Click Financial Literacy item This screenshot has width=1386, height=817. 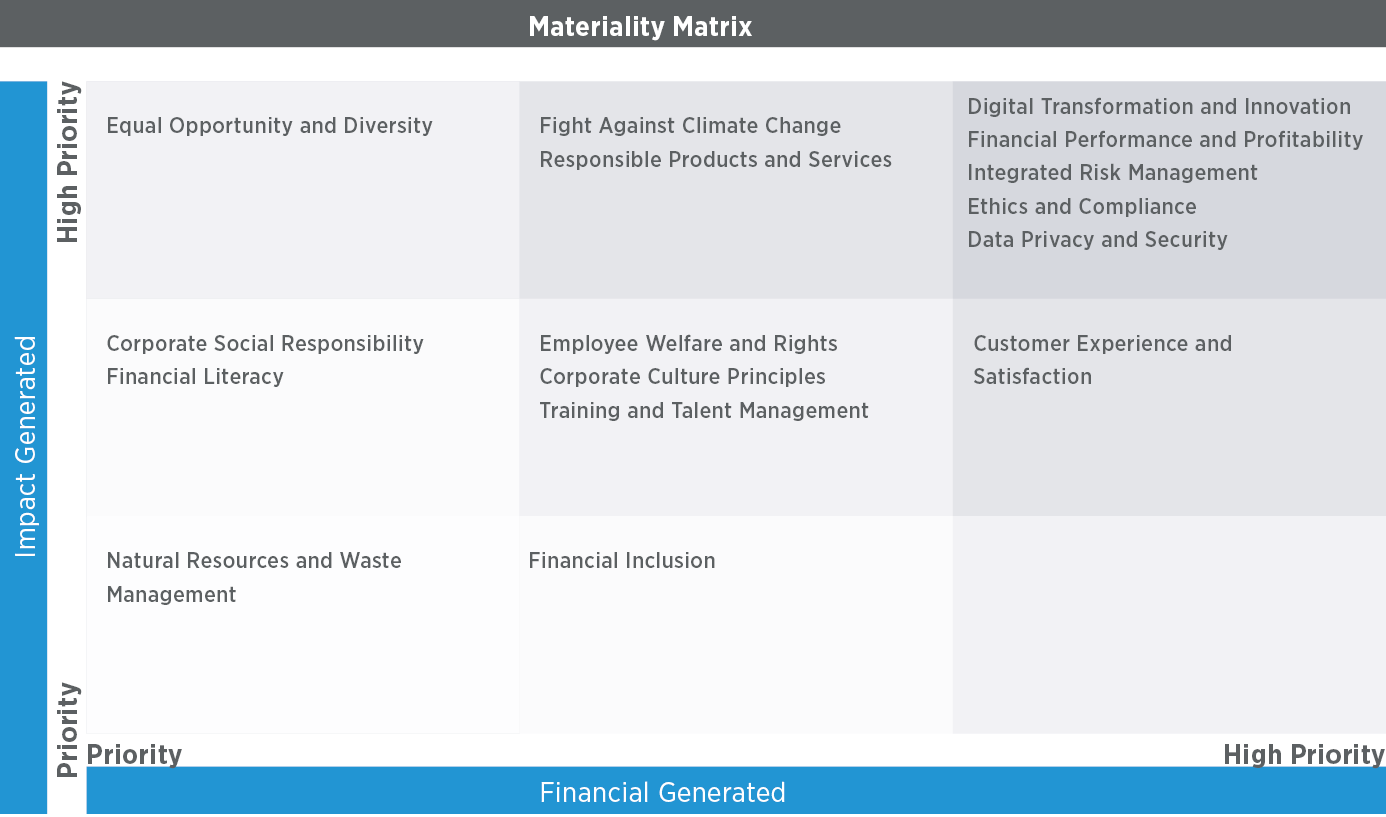(x=195, y=377)
